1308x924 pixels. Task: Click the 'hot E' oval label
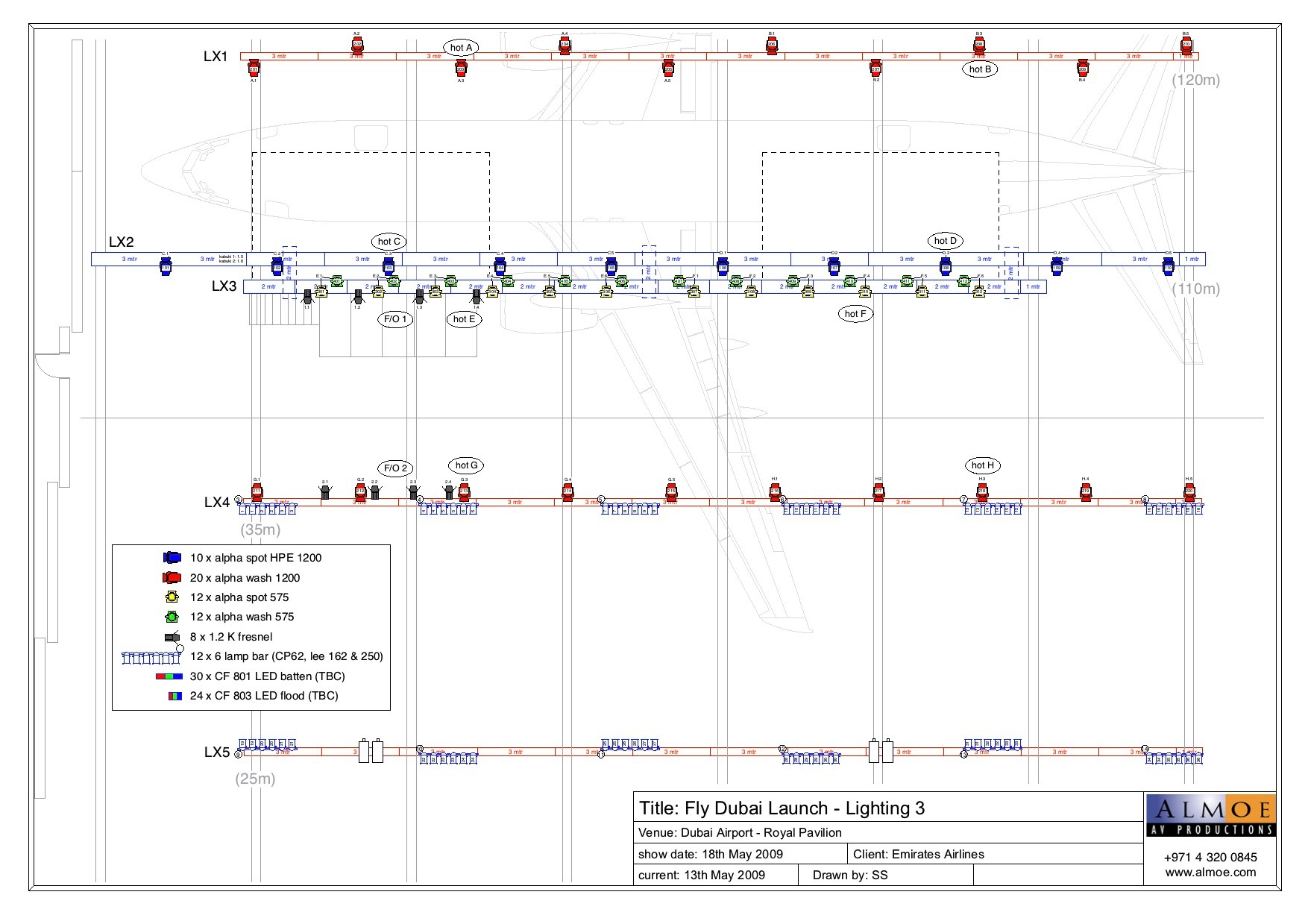point(464,318)
